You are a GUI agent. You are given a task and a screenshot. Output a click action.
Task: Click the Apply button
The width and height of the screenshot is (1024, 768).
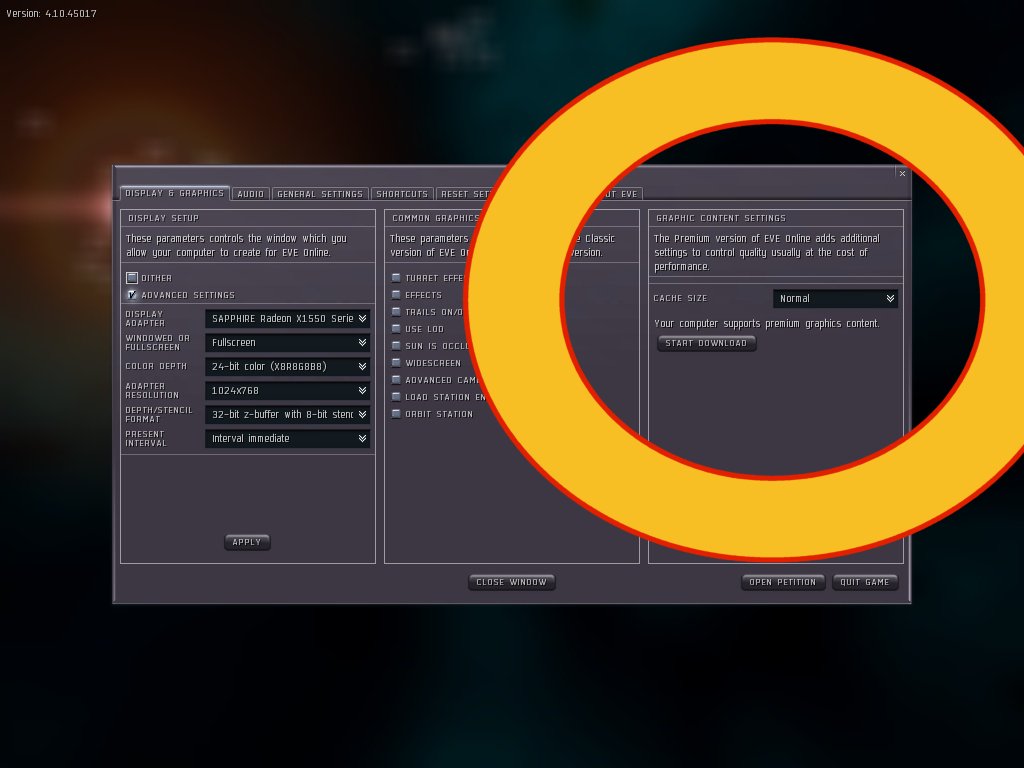tap(247, 542)
